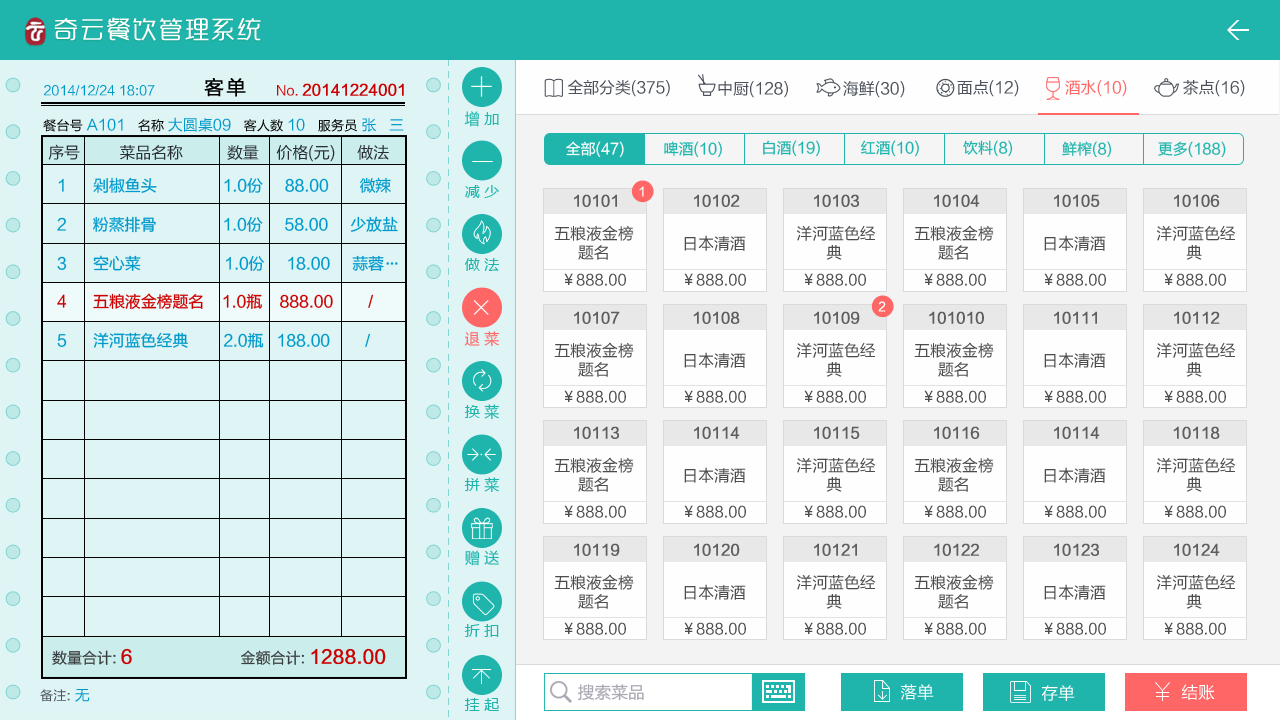This screenshot has width=1280, height=720.
Task: Click the 少放盐 cooking method cell
Action: (374, 224)
